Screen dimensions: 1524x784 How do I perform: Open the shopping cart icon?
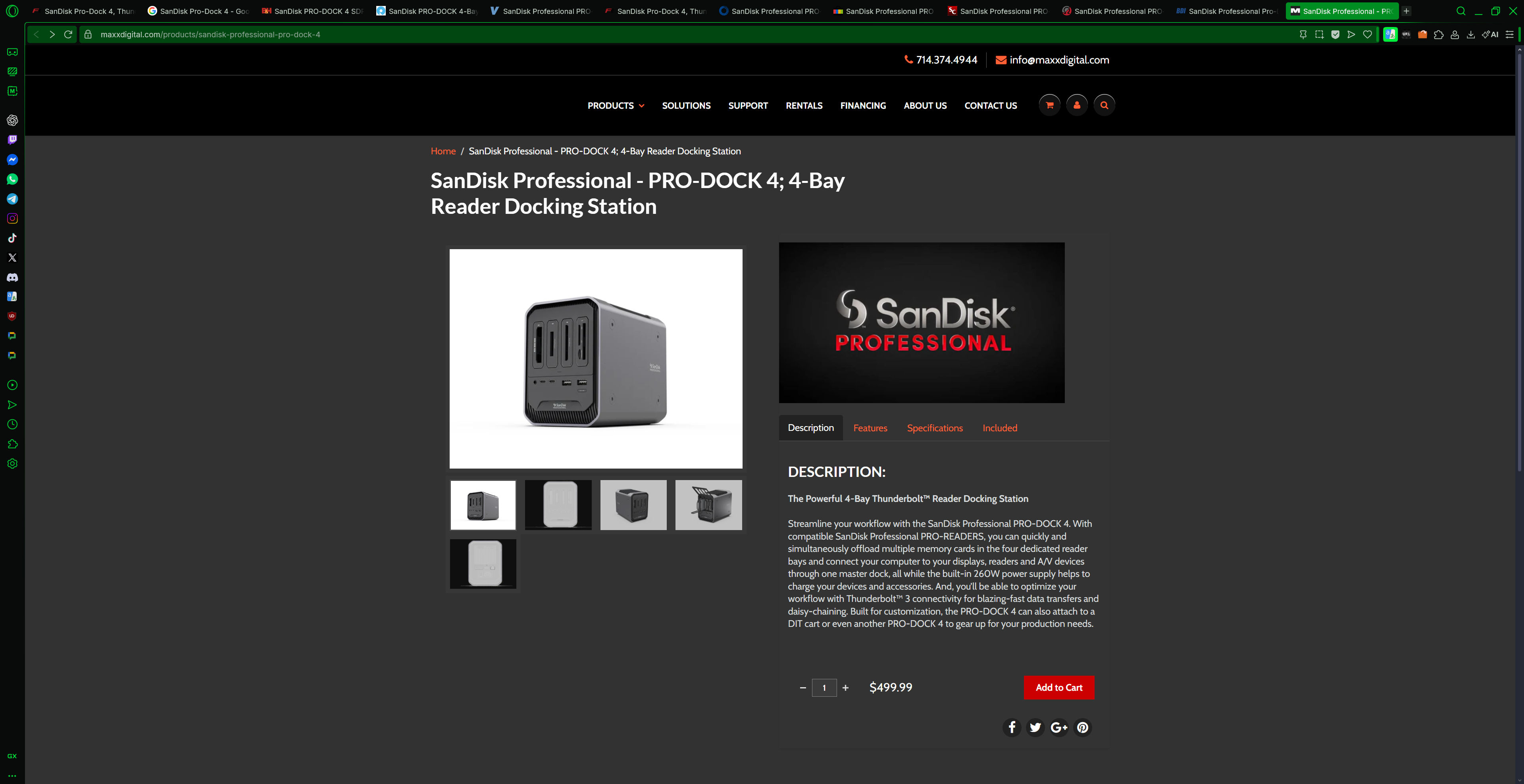tap(1049, 105)
